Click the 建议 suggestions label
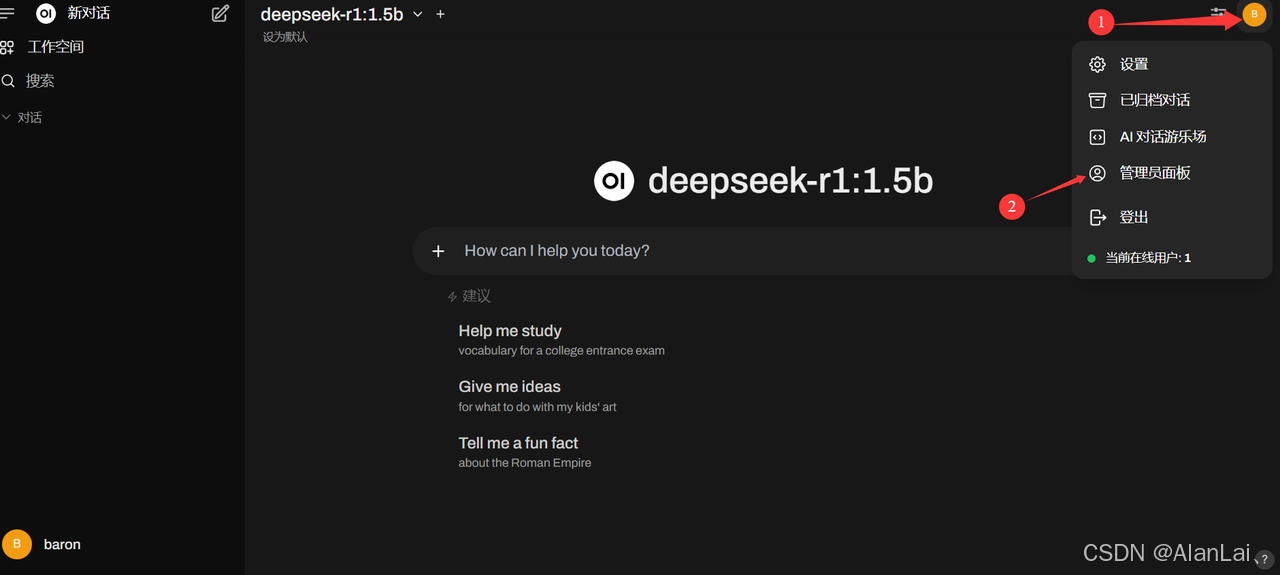 pos(476,296)
